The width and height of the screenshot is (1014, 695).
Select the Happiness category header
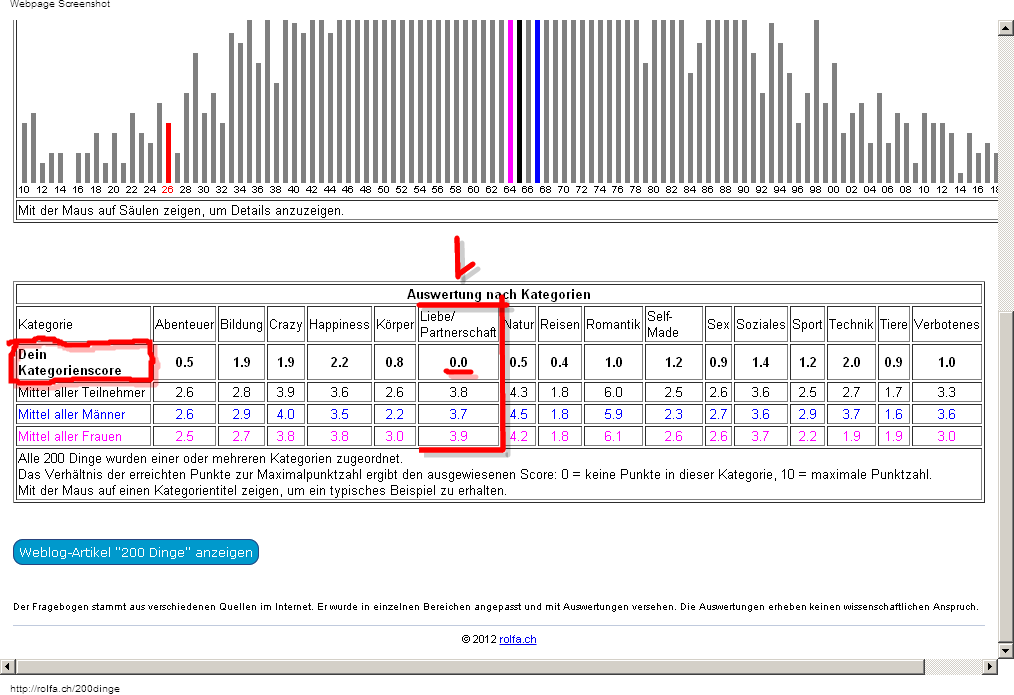coord(339,324)
